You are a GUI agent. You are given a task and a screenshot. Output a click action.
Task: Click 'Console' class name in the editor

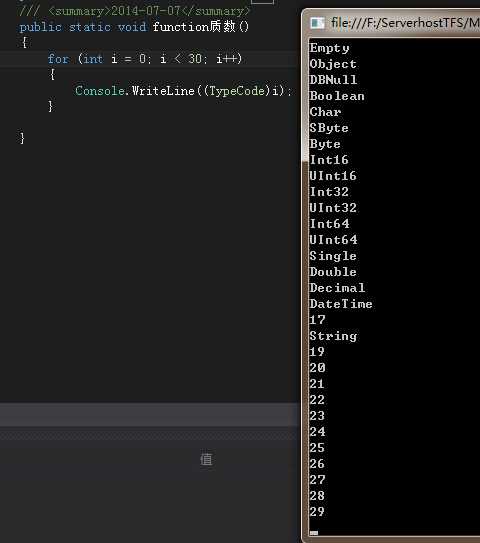[x=100, y=91]
